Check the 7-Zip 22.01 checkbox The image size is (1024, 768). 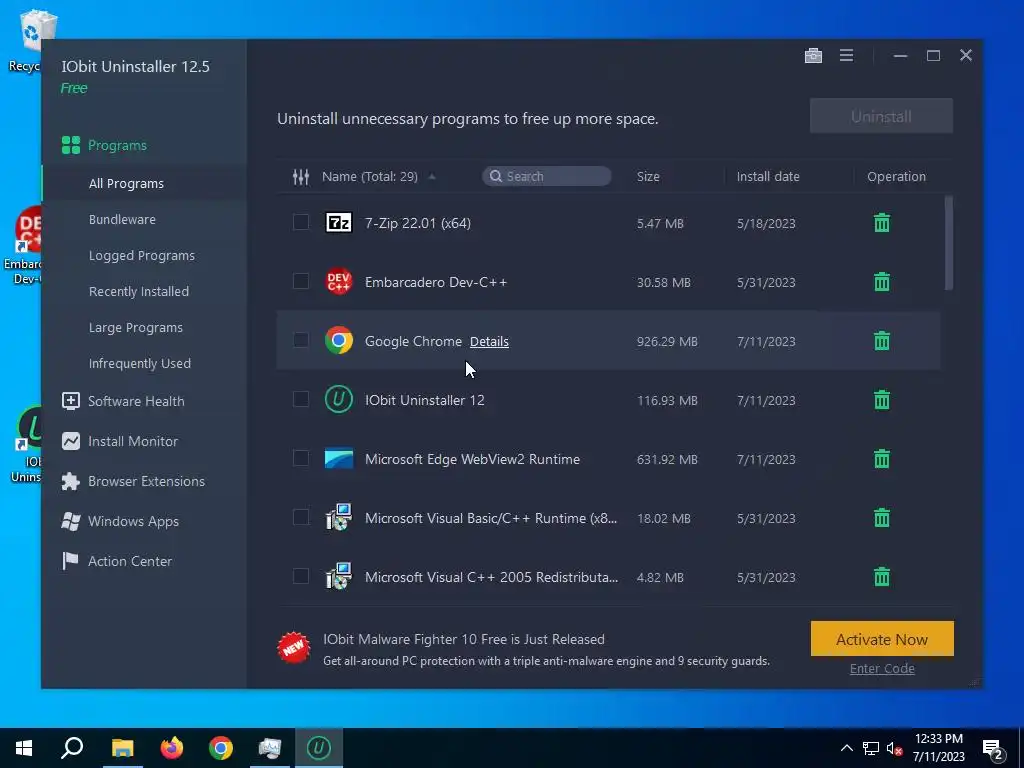point(300,223)
